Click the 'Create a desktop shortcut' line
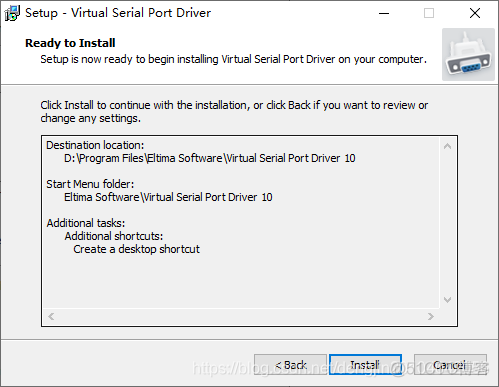This screenshot has height=387, width=499. [136, 249]
